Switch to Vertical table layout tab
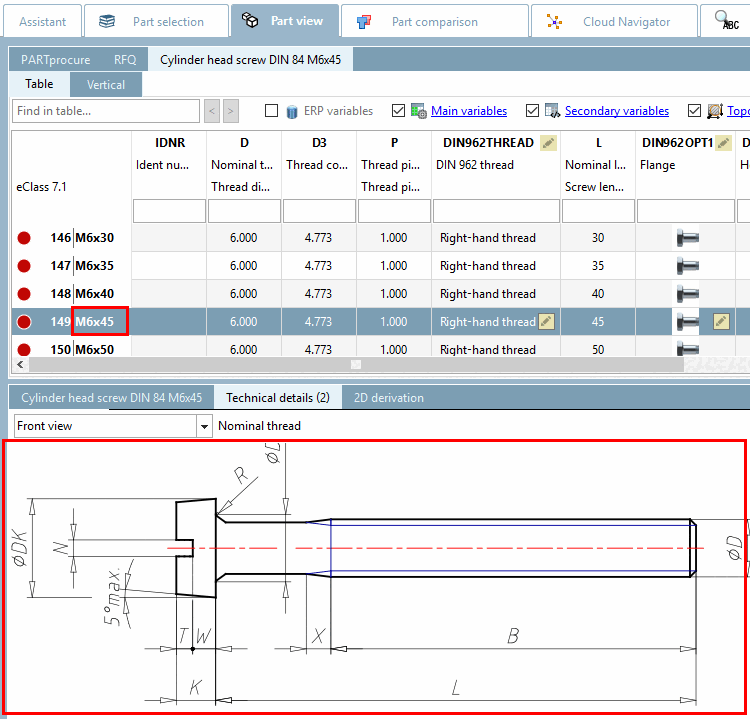The height and width of the screenshot is (719, 750). pos(106,85)
